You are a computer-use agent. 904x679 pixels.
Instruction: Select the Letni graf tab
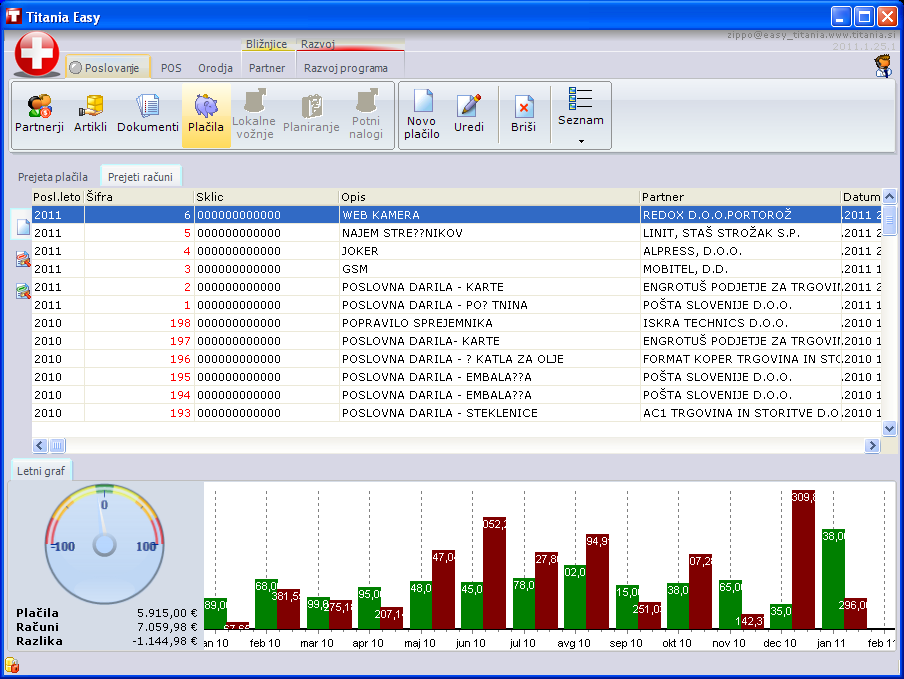pyautogui.click(x=41, y=470)
